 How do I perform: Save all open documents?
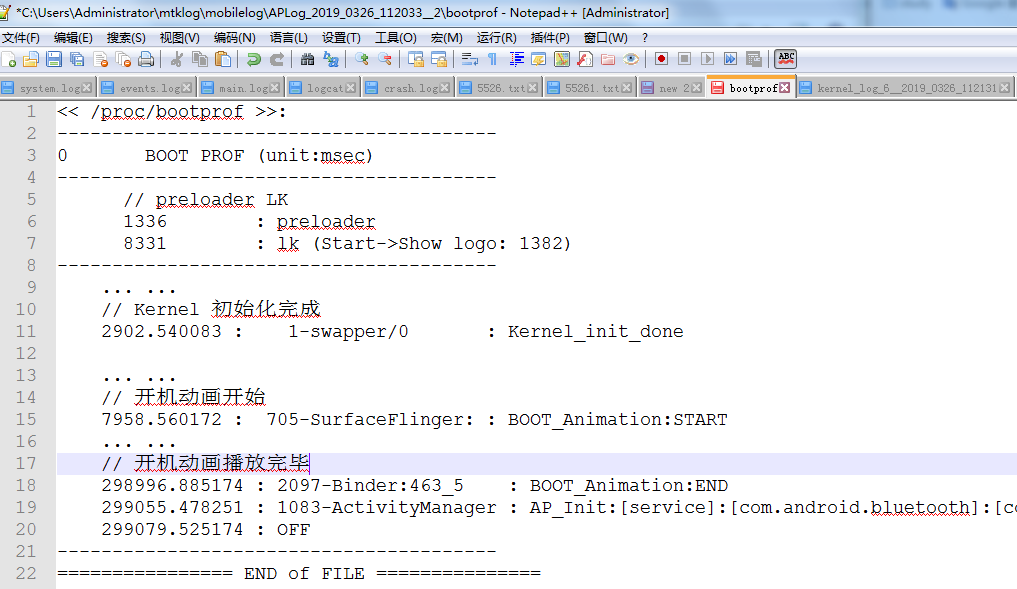(76, 62)
